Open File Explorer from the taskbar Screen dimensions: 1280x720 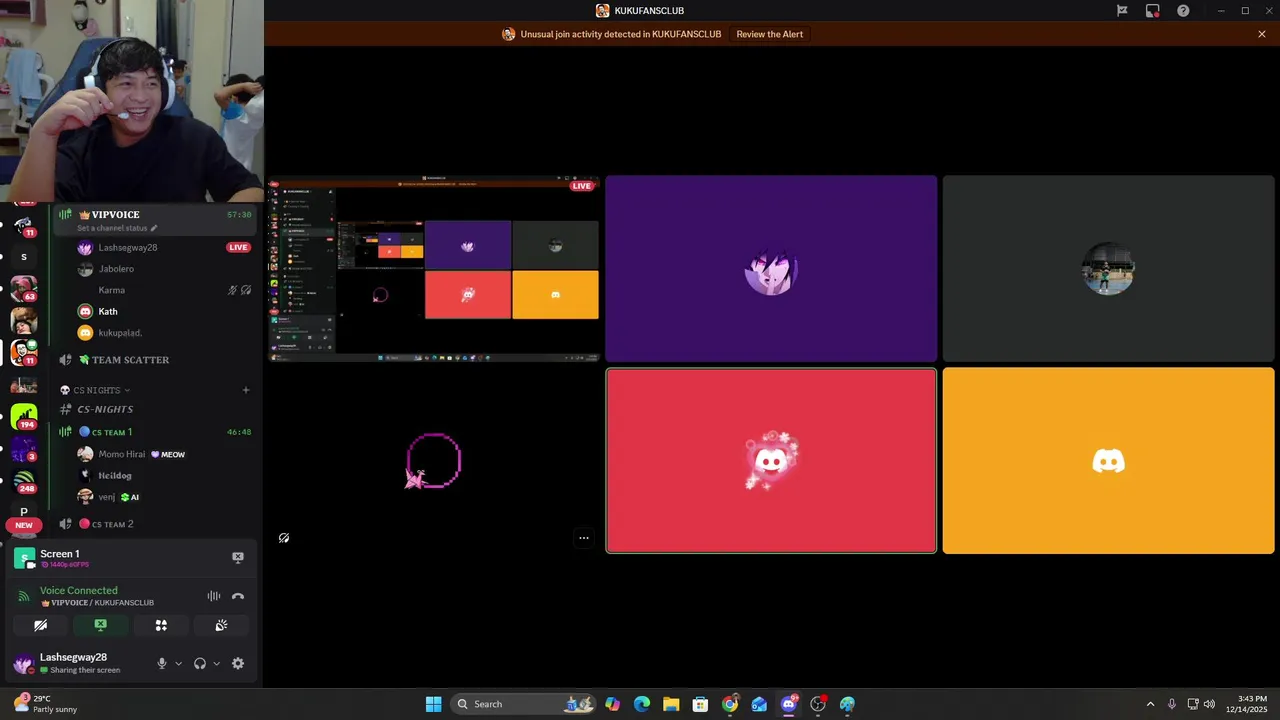coord(671,704)
